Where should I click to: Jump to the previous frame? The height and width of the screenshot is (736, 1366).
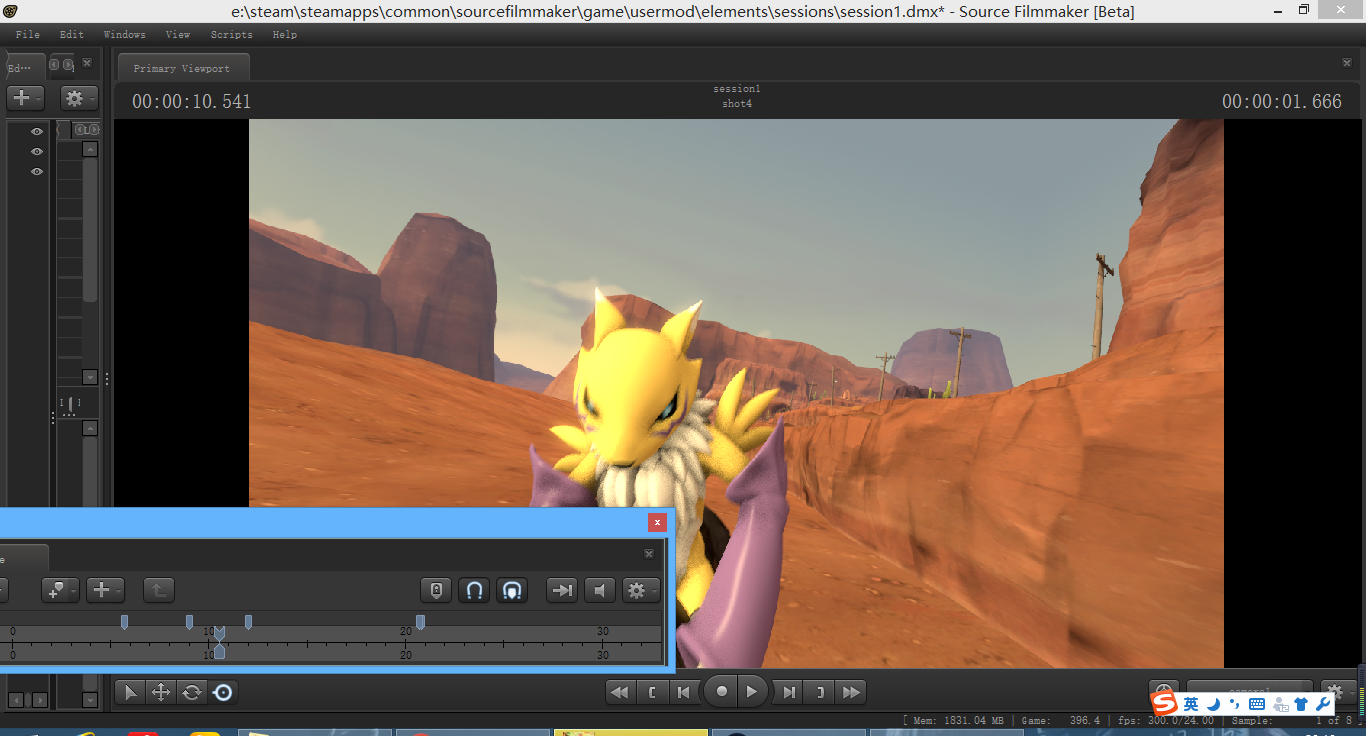pos(684,692)
